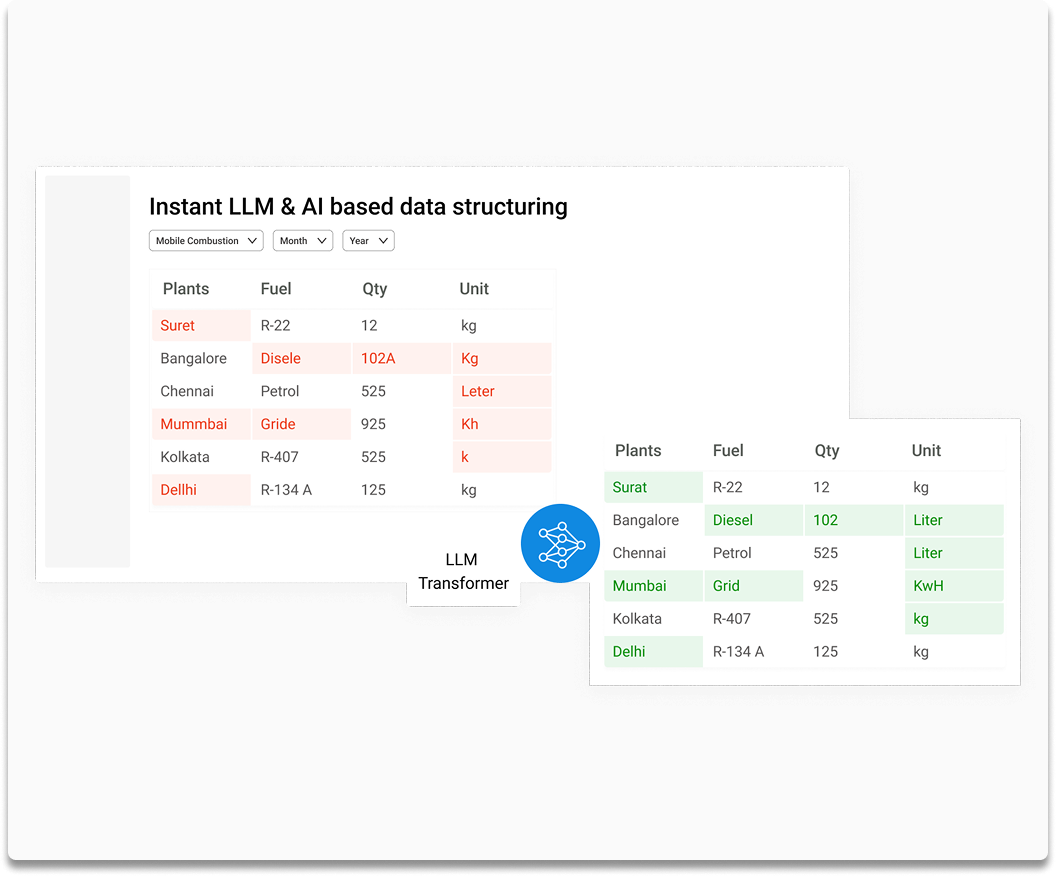Click the gray sidebar panel on the left
The height and width of the screenshot is (876, 1056).
pyautogui.click(x=87, y=370)
